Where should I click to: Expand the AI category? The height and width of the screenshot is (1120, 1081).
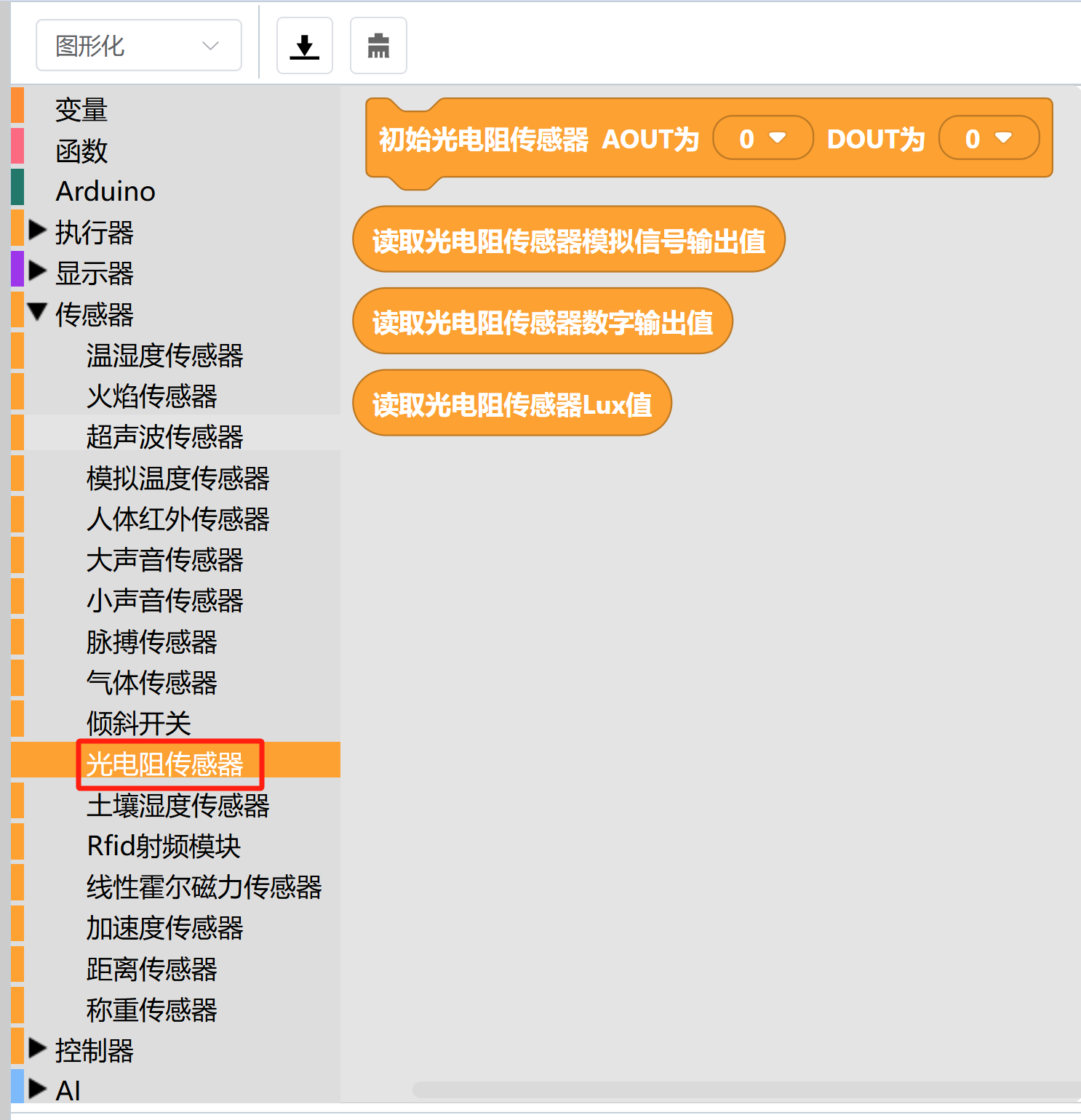37,1089
